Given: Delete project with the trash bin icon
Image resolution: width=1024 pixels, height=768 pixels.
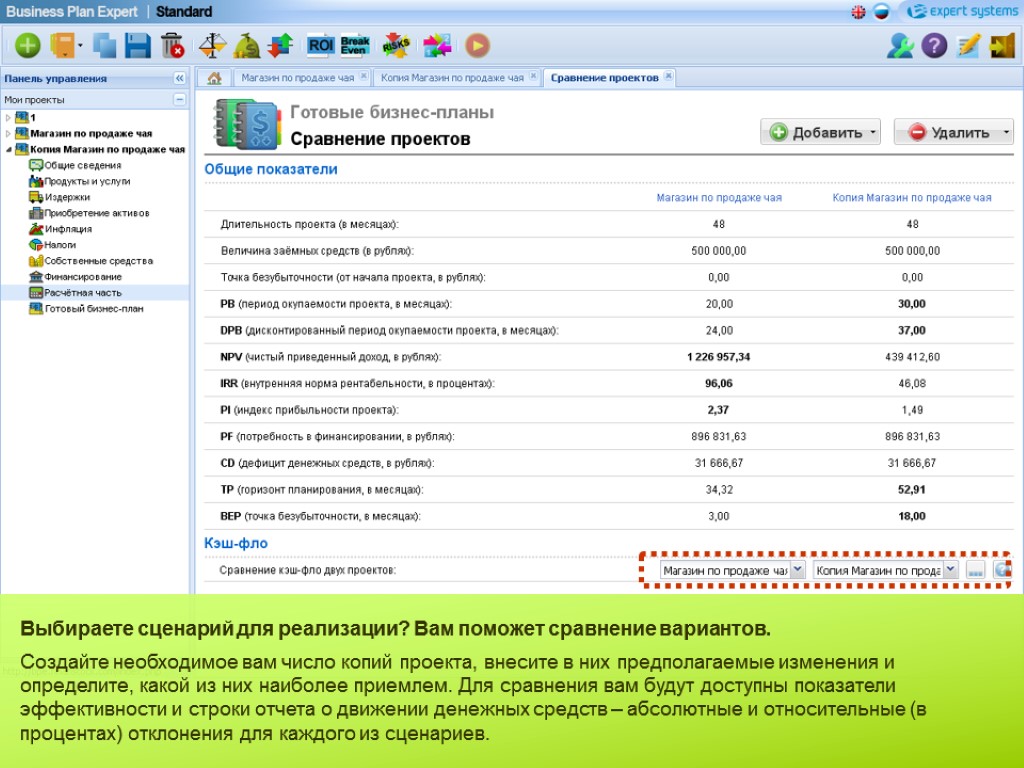Looking at the screenshot, I should coord(172,46).
